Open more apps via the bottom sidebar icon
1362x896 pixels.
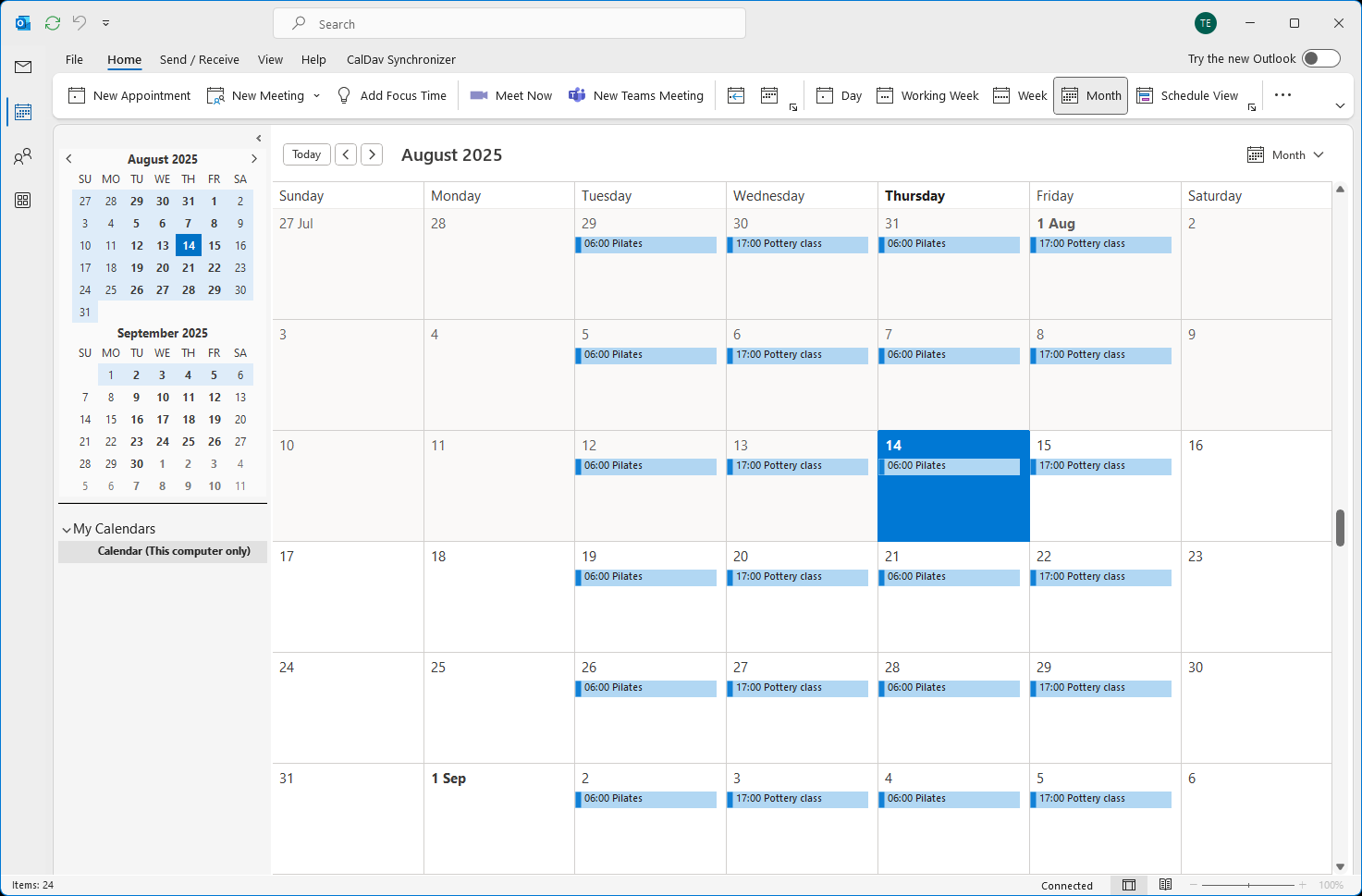pos(22,200)
